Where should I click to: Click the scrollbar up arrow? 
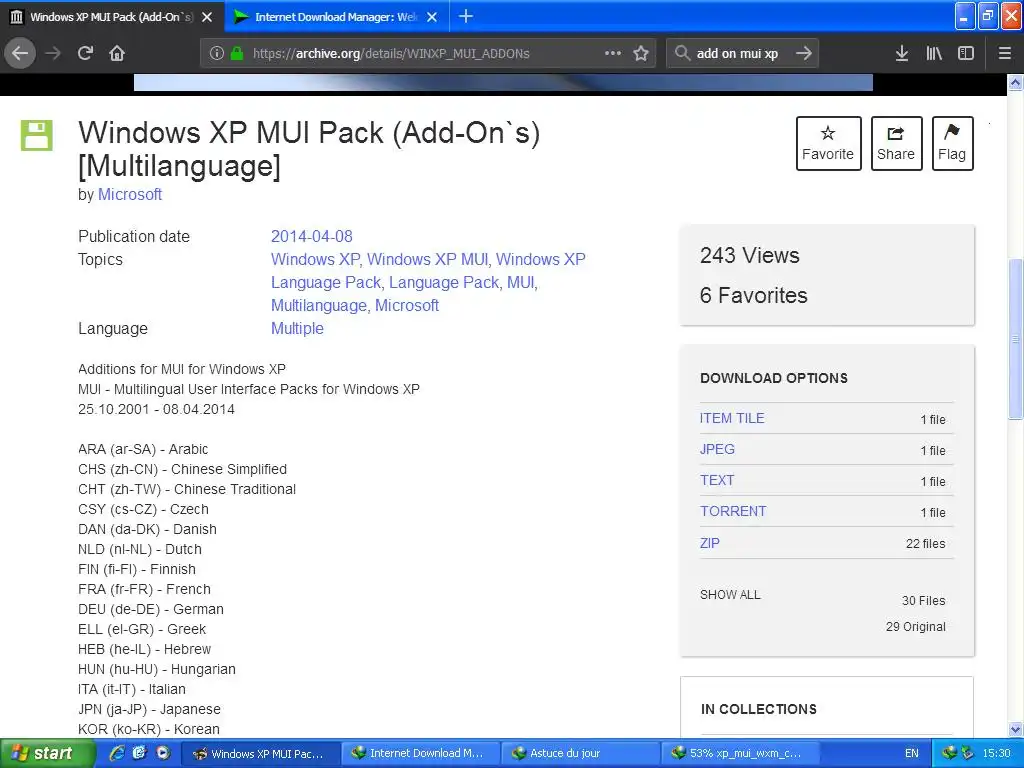tap(1015, 82)
